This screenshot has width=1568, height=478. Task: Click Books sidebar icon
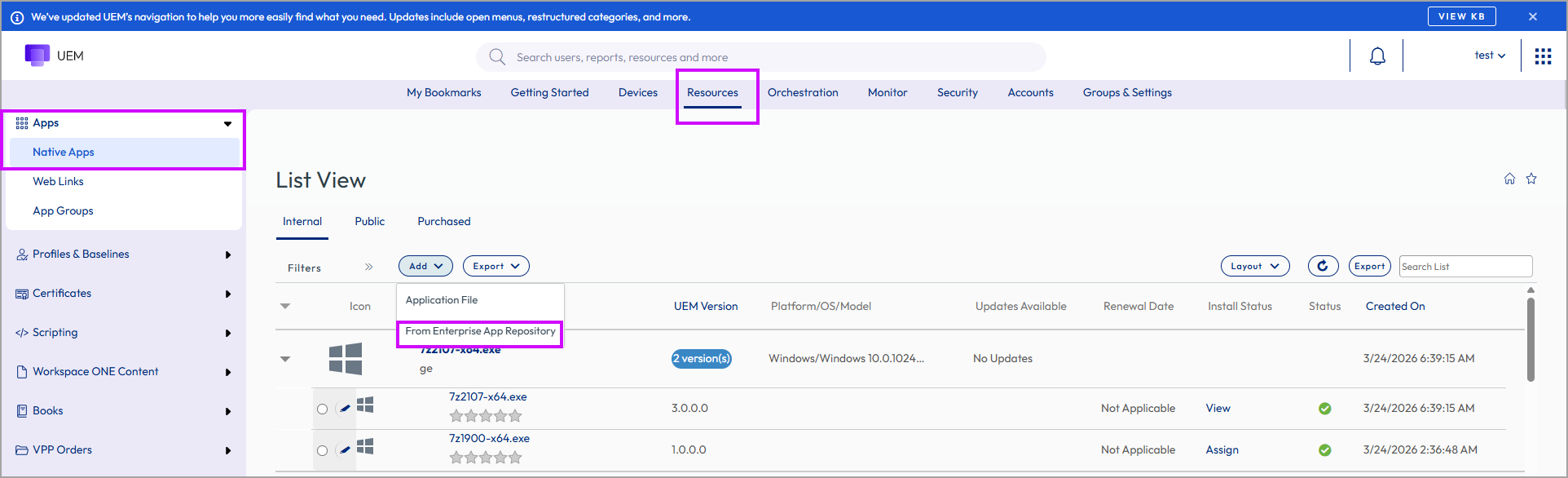tap(22, 411)
